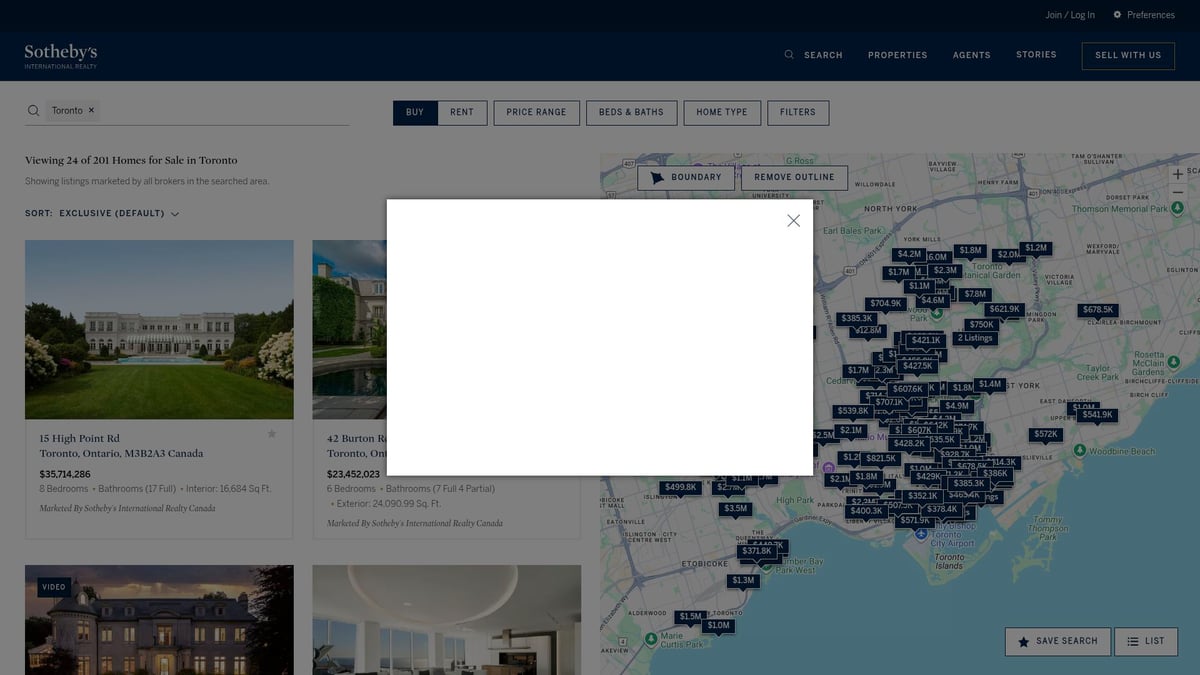Zoom out on the map with the minus icon
1200x675 pixels.
(1177, 194)
